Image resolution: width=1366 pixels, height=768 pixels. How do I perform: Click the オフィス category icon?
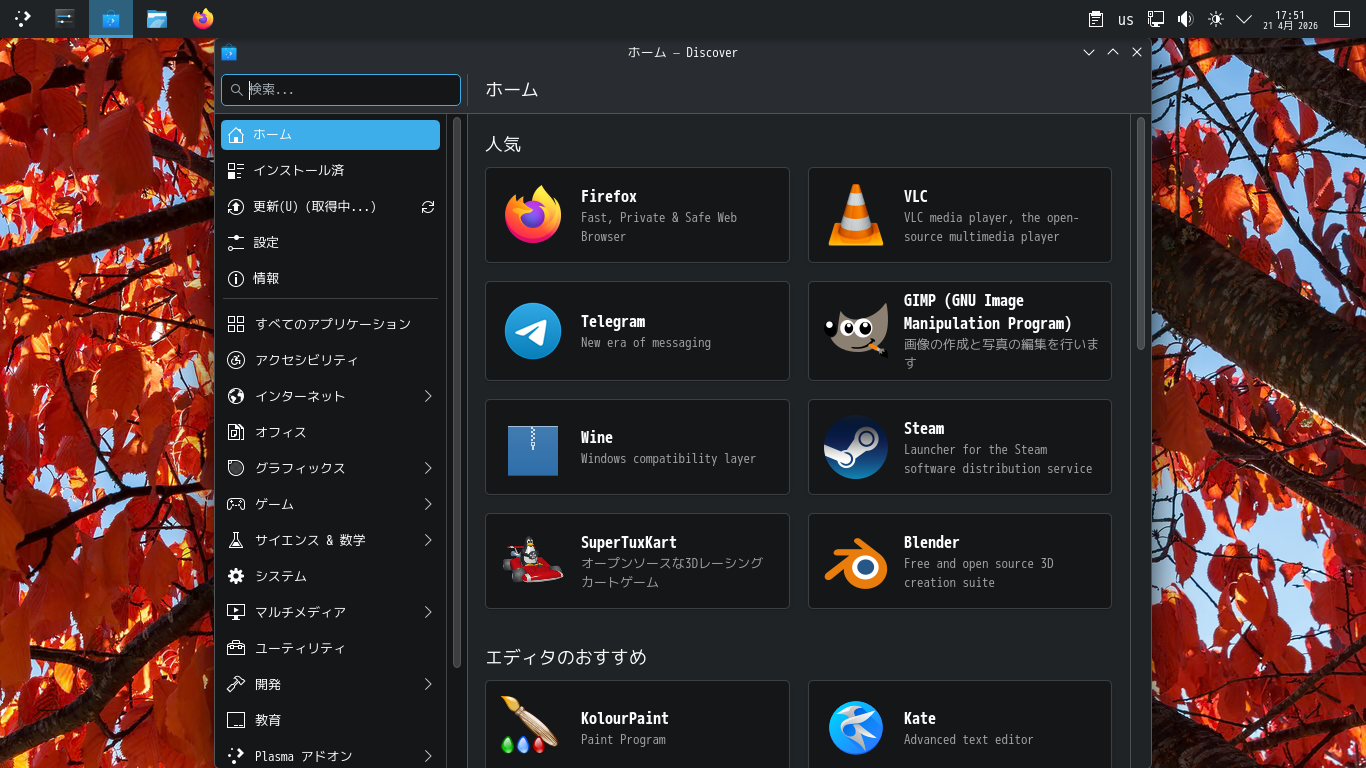point(236,432)
